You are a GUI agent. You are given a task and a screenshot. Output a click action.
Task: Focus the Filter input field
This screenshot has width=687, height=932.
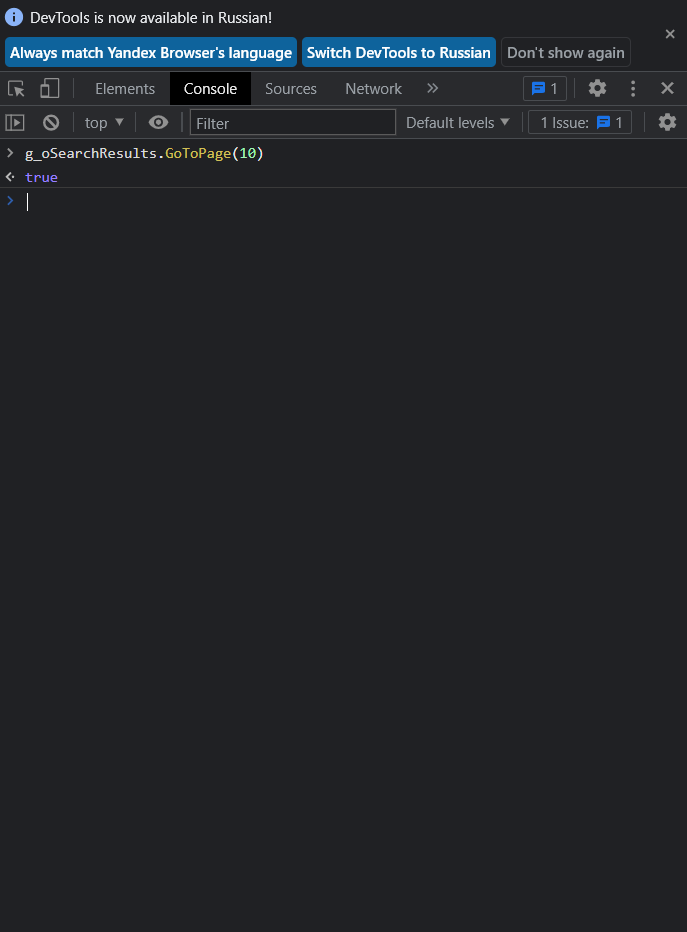coord(292,122)
